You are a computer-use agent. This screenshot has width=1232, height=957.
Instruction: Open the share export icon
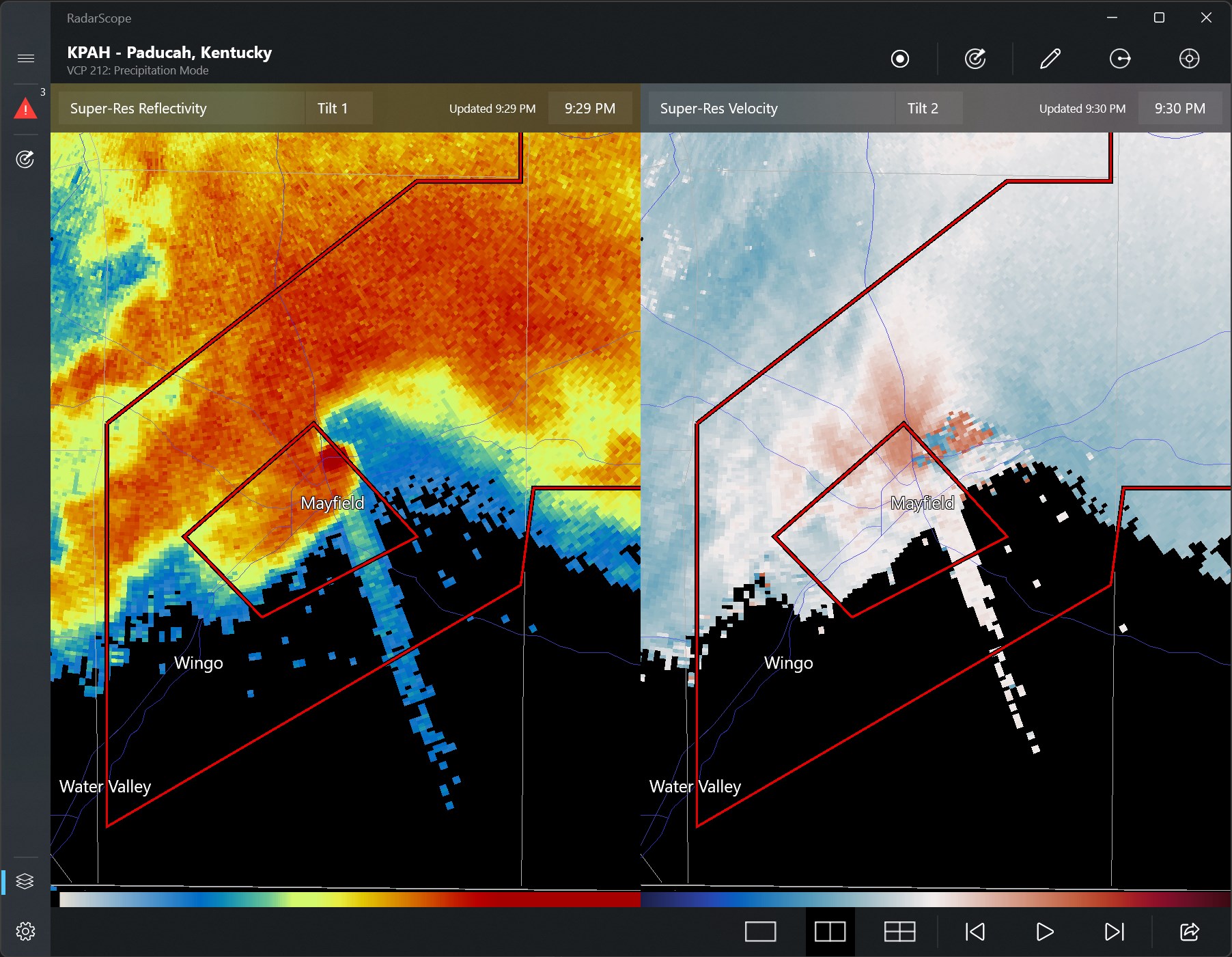coord(1189,931)
